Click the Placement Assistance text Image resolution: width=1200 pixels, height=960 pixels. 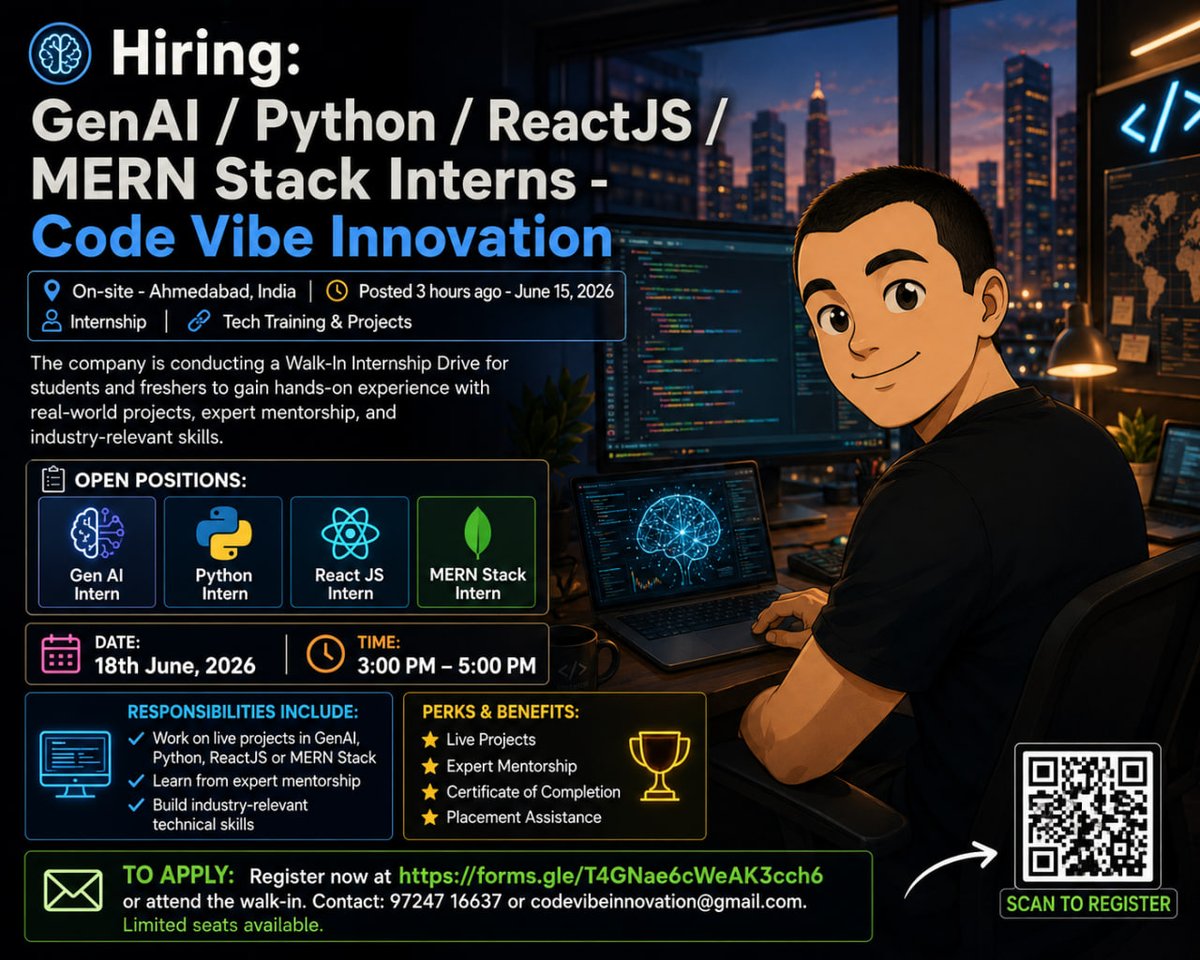pyautogui.click(x=524, y=817)
